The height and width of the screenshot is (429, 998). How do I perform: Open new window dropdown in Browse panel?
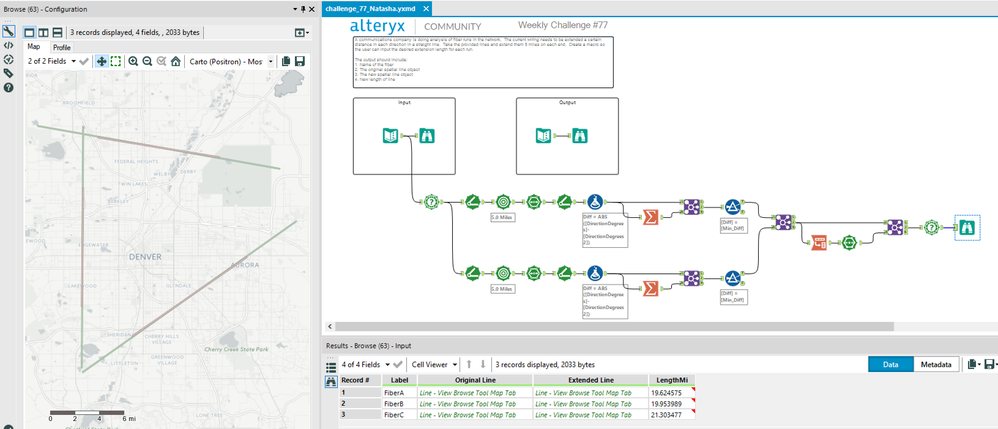302,32
